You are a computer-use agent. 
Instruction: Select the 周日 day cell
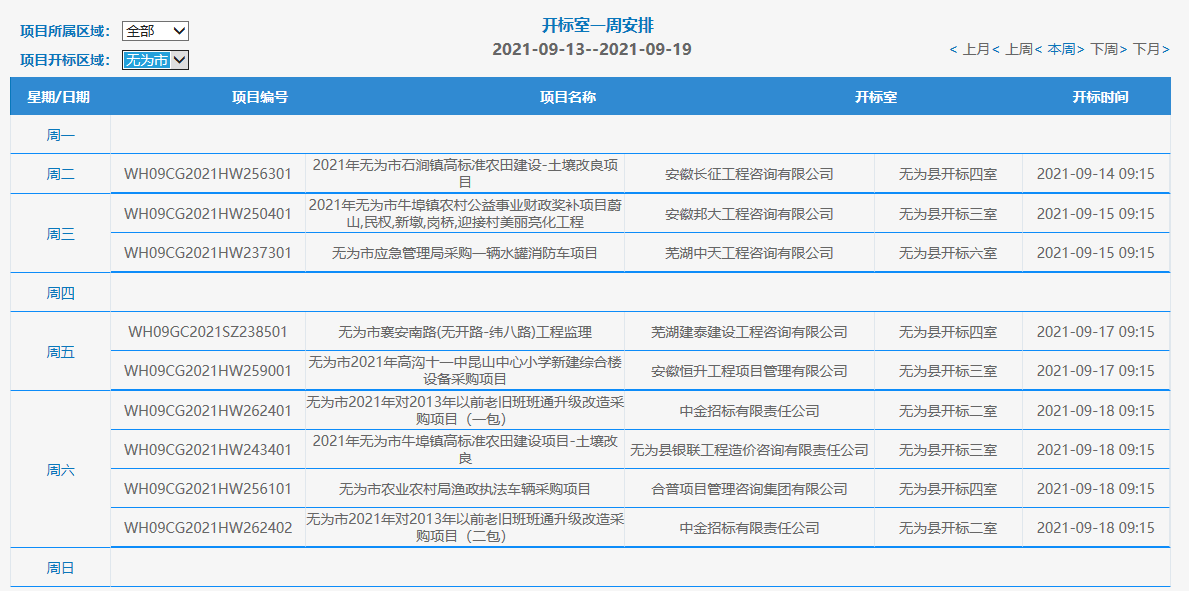(61, 567)
